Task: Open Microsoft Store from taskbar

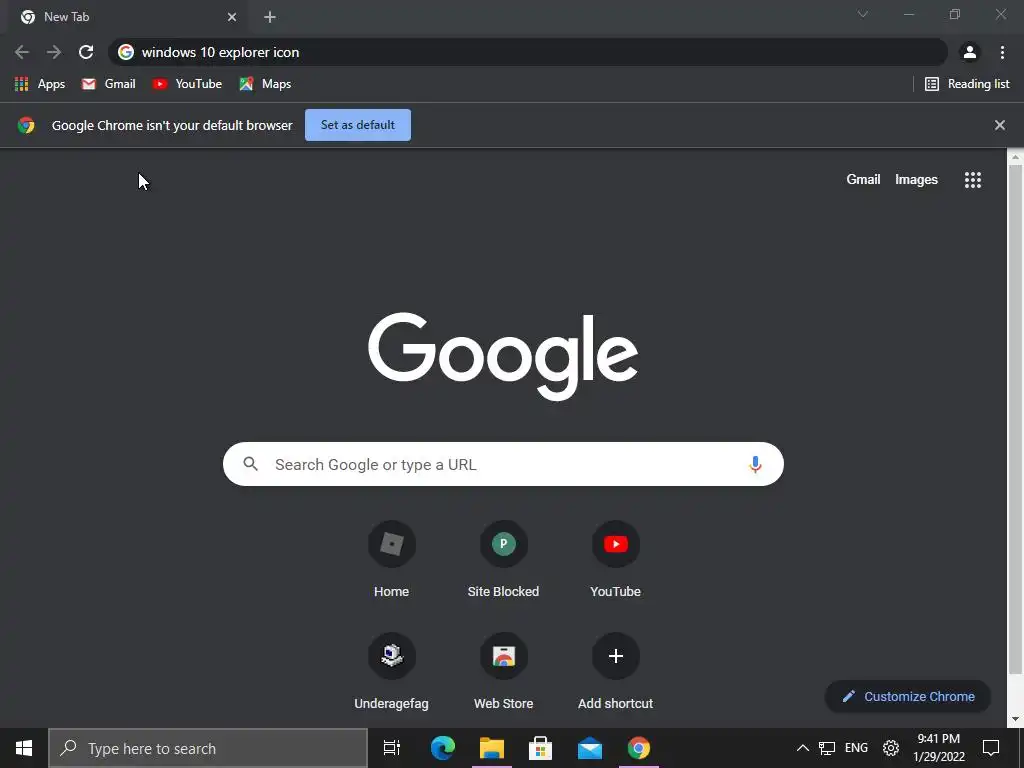Action: pos(541,748)
